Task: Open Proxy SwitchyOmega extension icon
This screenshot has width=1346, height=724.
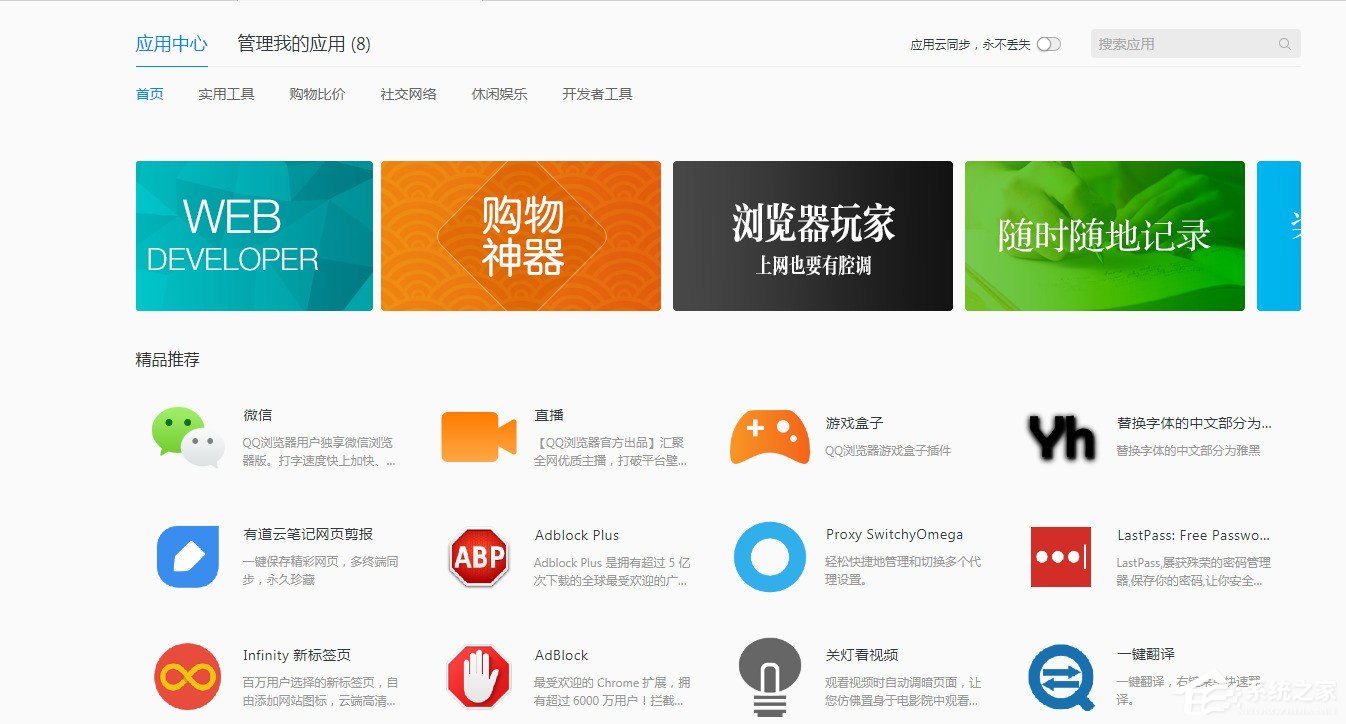Action: tap(768, 556)
